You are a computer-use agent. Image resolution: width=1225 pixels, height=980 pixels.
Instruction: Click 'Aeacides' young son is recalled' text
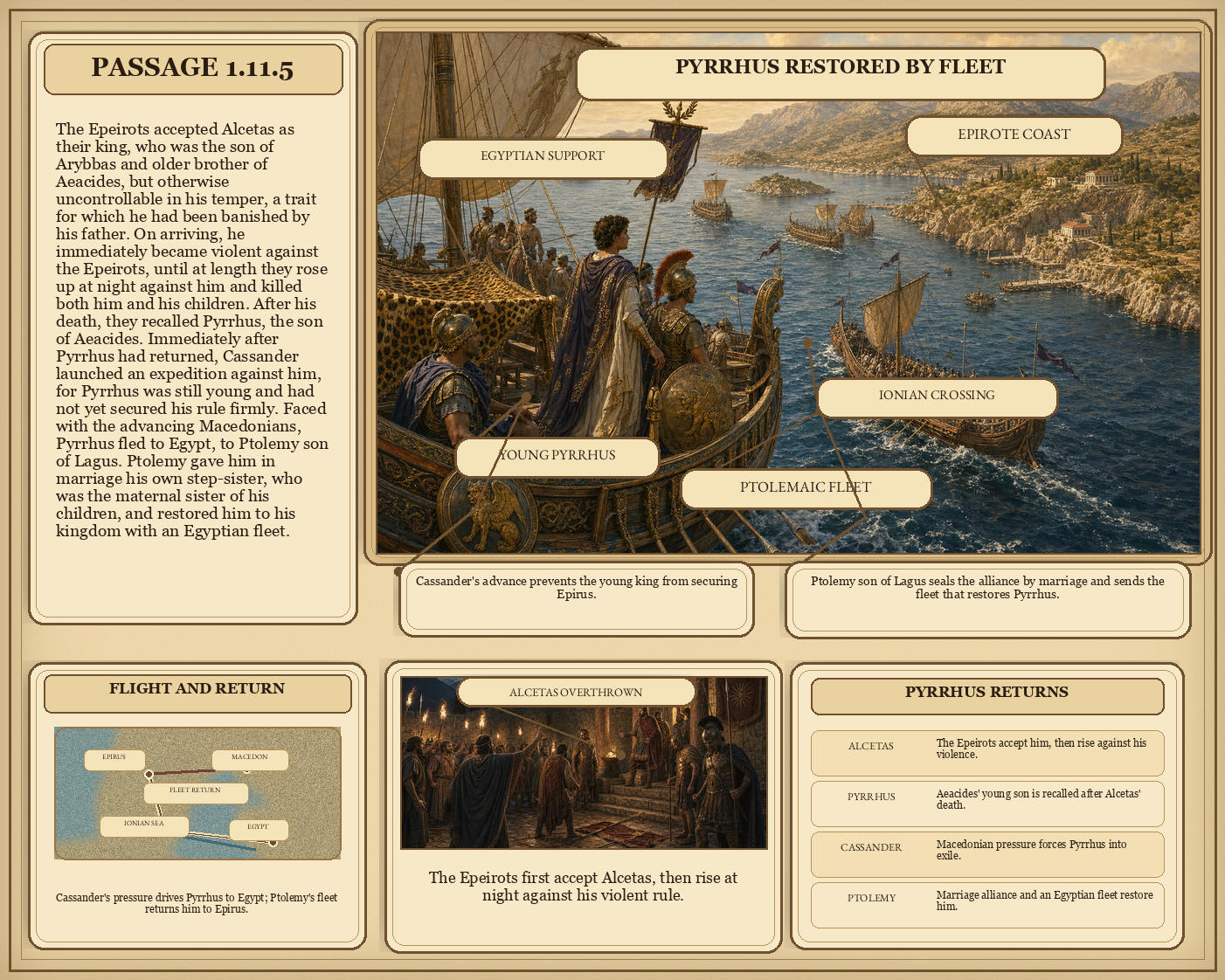(1038, 799)
